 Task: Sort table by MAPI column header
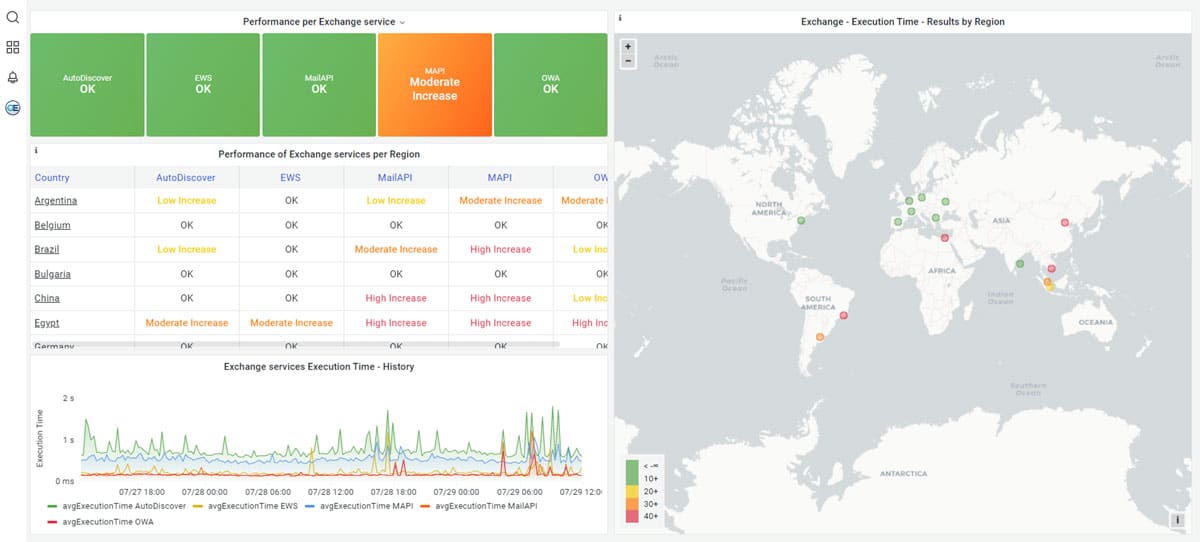click(x=500, y=178)
